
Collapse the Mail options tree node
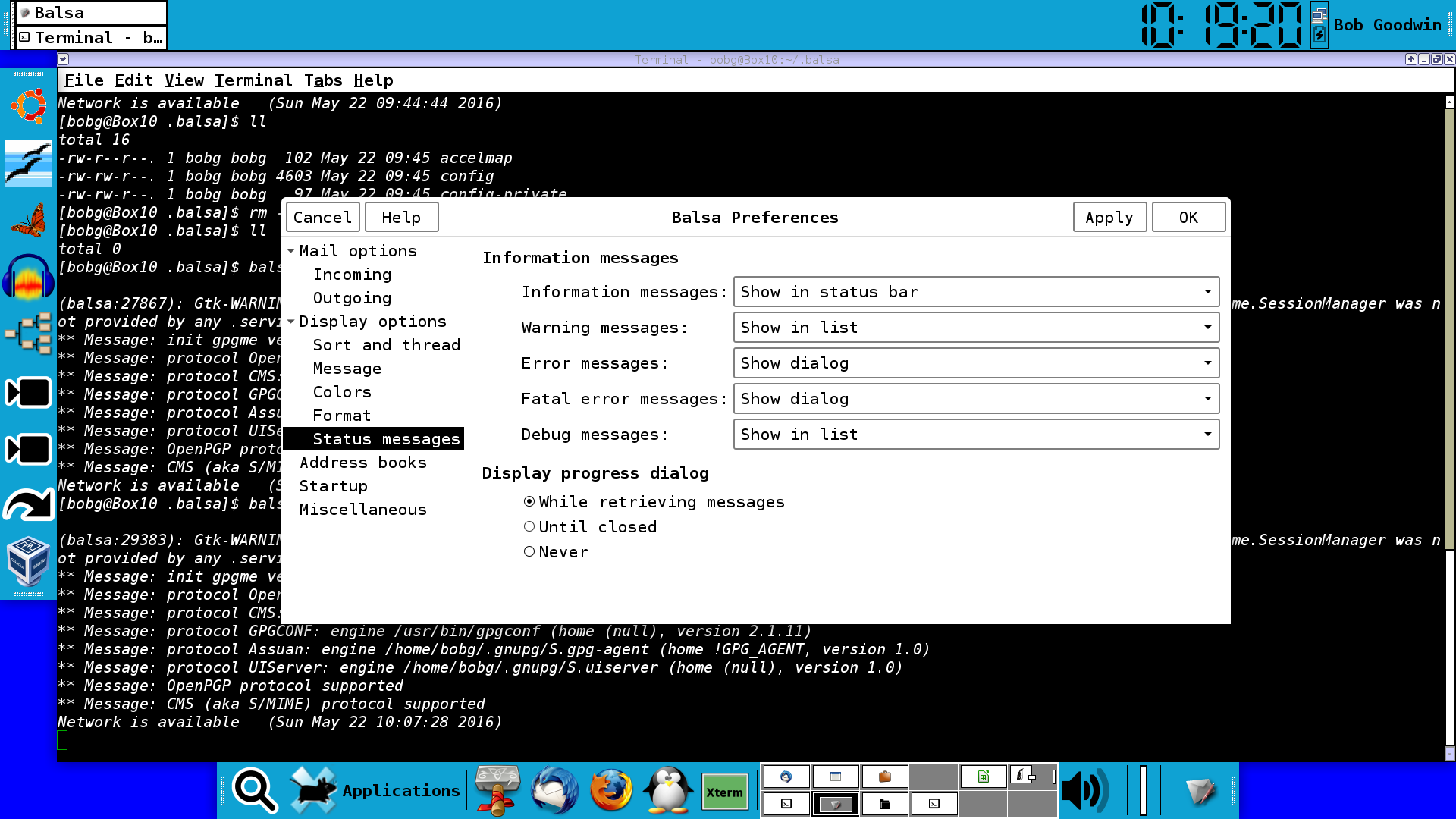click(291, 251)
